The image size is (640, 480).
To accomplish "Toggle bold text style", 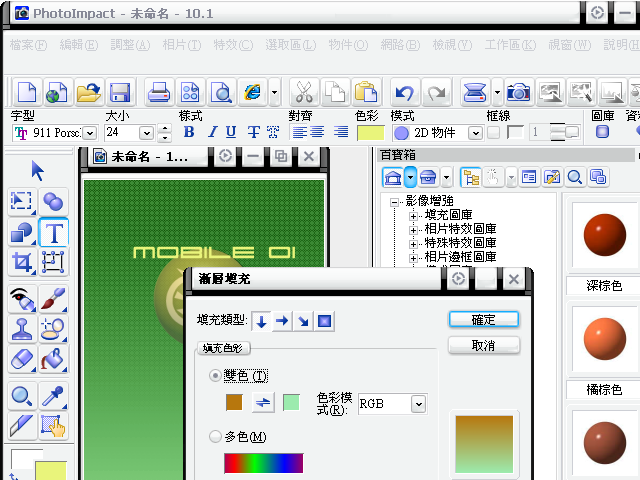I will pos(189,132).
